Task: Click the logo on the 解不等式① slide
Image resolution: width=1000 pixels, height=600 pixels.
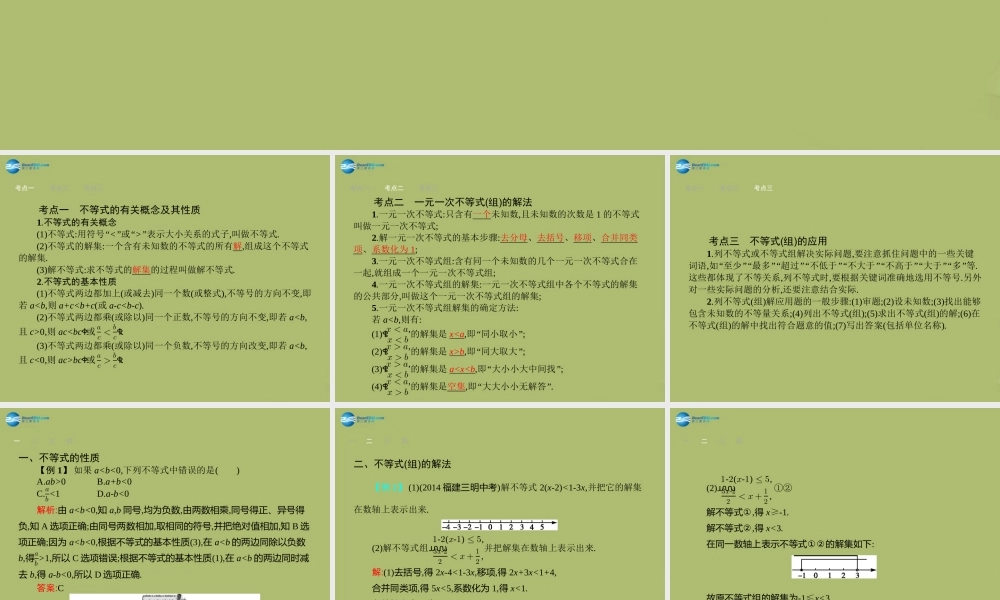Action: click(x=697, y=419)
